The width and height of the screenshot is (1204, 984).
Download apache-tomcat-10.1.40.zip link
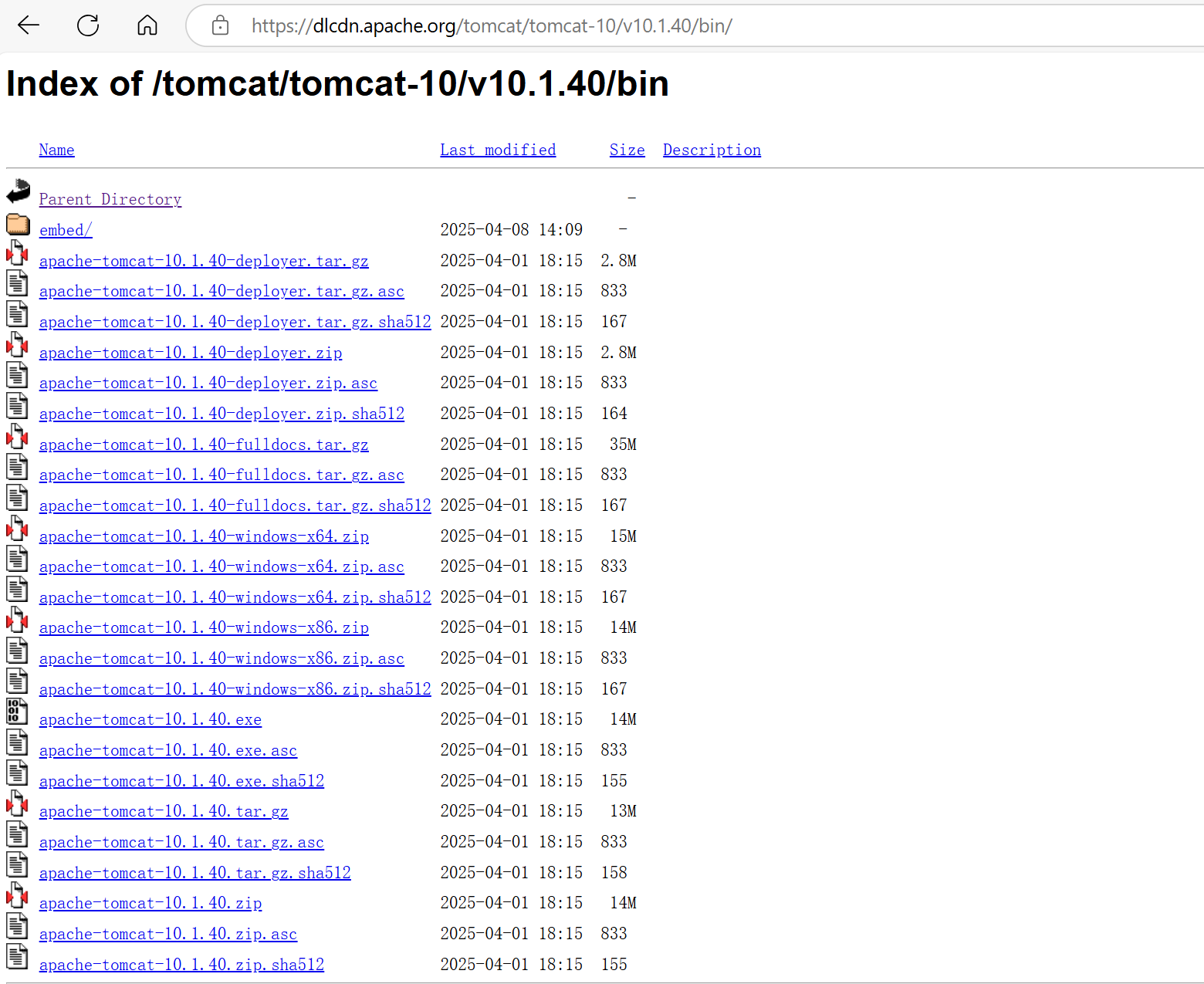tap(150, 903)
